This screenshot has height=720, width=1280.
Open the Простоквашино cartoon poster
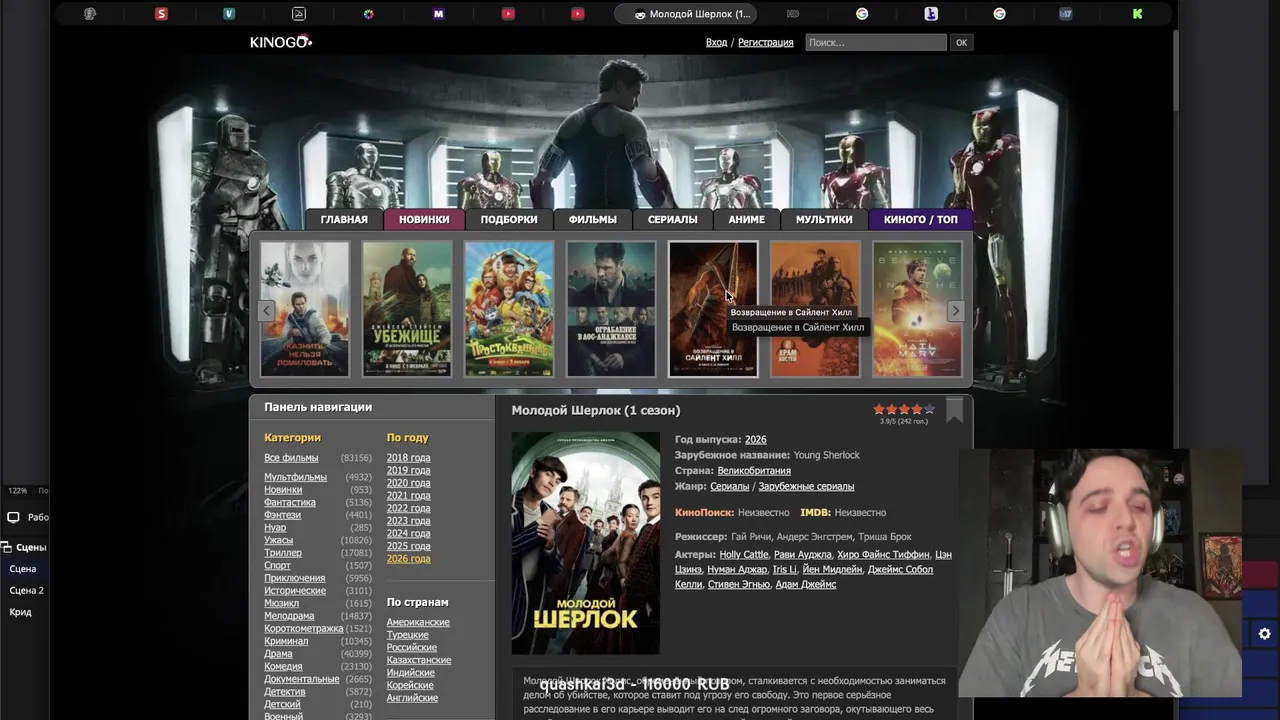[509, 309]
